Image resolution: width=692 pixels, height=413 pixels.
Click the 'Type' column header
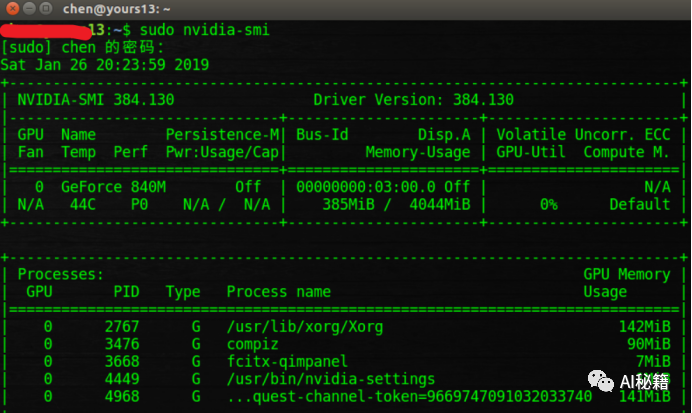(x=183, y=292)
